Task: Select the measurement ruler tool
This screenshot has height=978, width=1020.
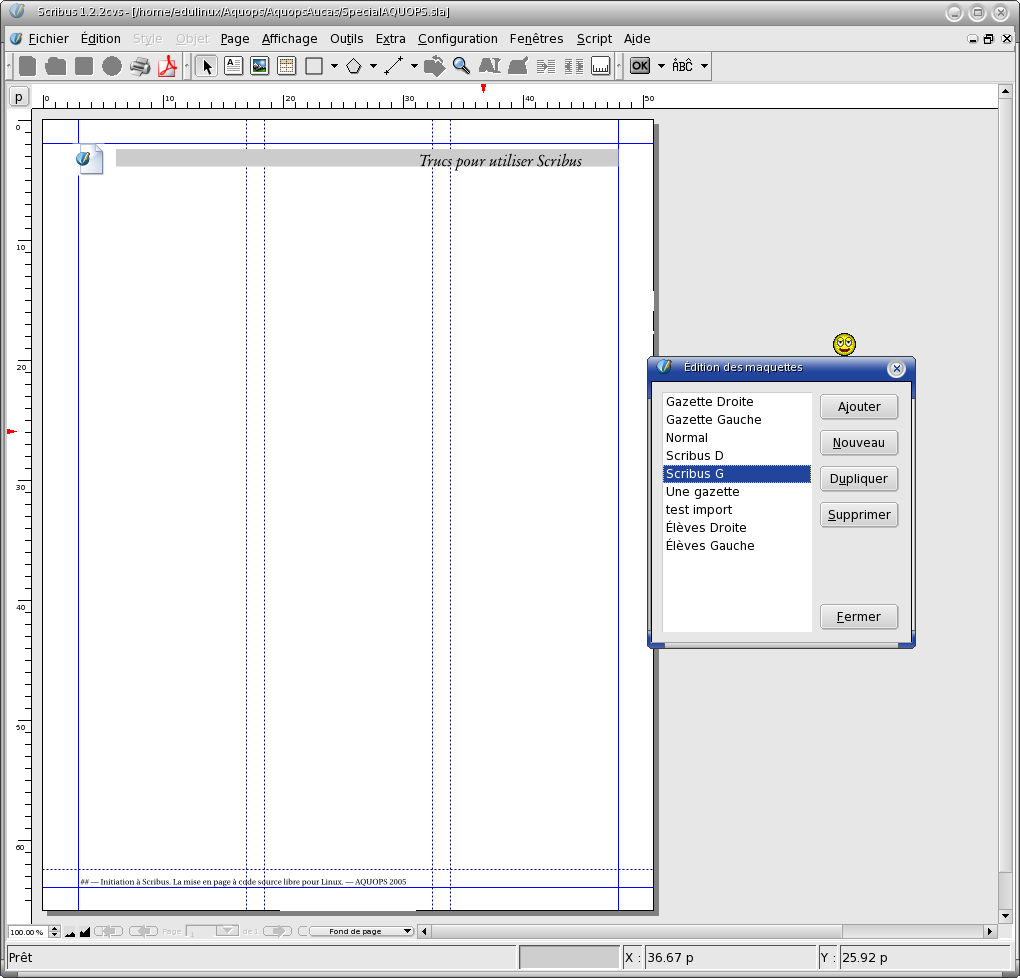Action: (601, 66)
